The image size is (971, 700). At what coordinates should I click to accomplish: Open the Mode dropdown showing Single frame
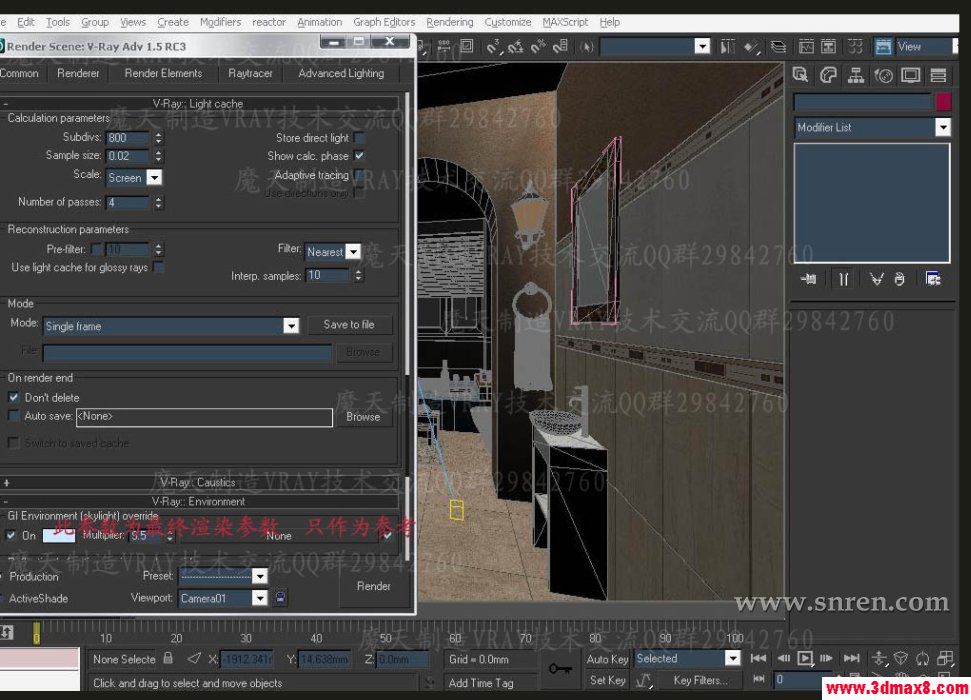pos(291,324)
